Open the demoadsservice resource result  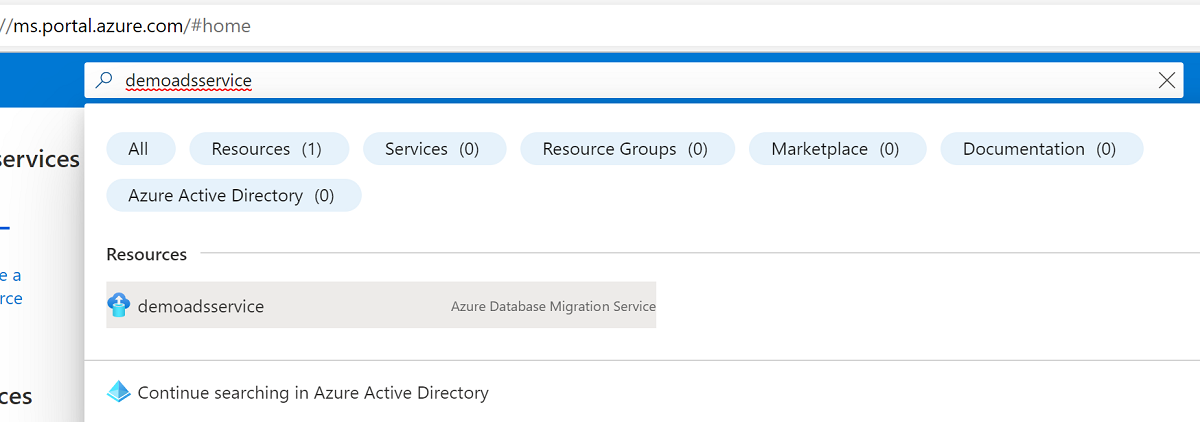[x=381, y=305]
